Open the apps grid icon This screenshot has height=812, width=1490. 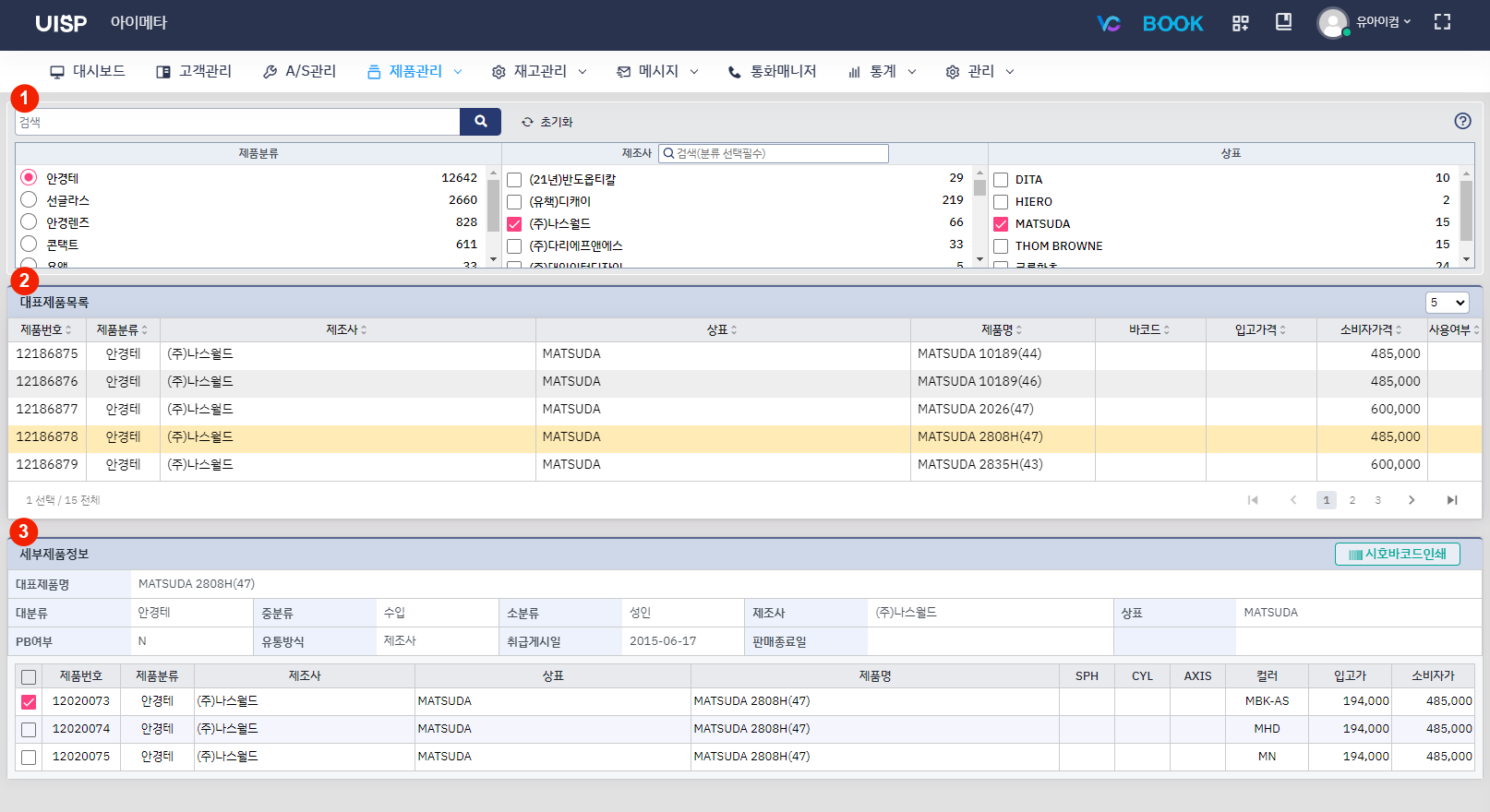[1240, 23]
